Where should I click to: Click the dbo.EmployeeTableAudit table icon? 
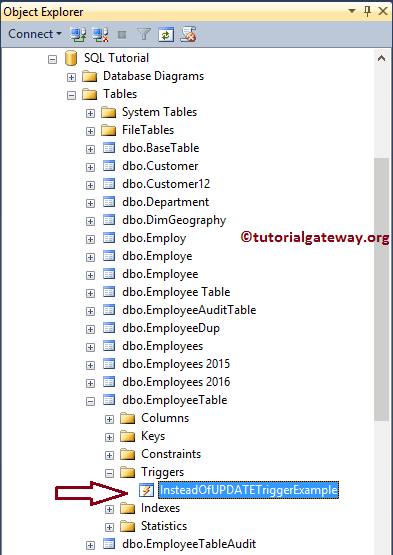[109, 544]
